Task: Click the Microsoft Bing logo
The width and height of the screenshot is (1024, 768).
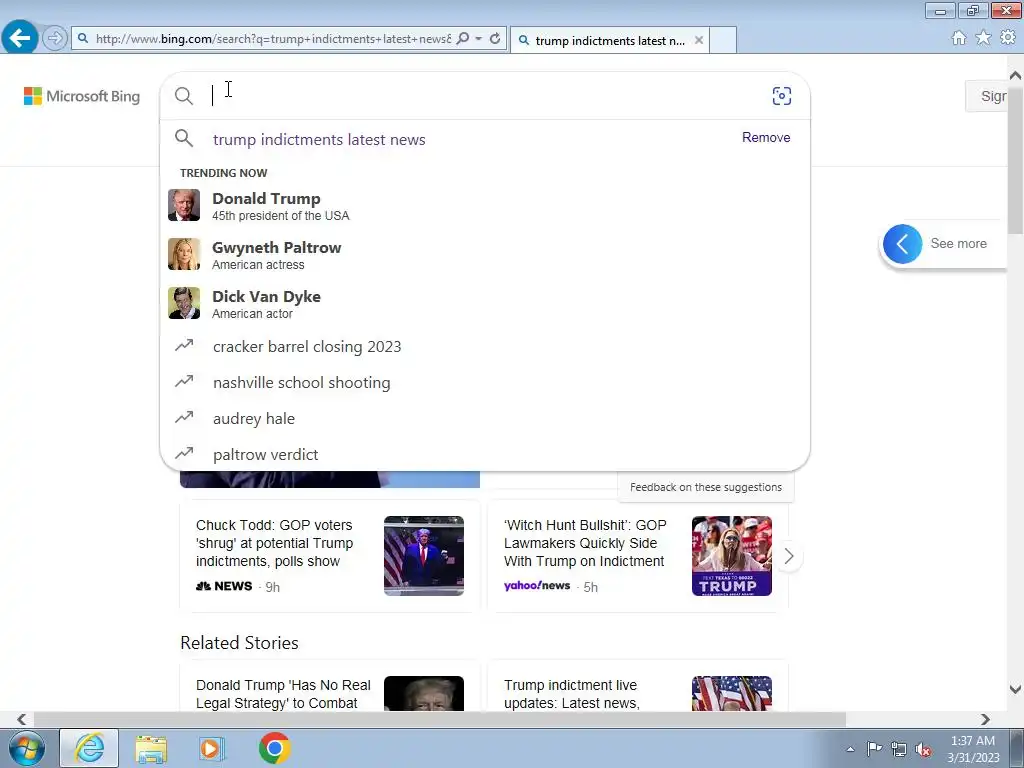Action: pos(82,96)
